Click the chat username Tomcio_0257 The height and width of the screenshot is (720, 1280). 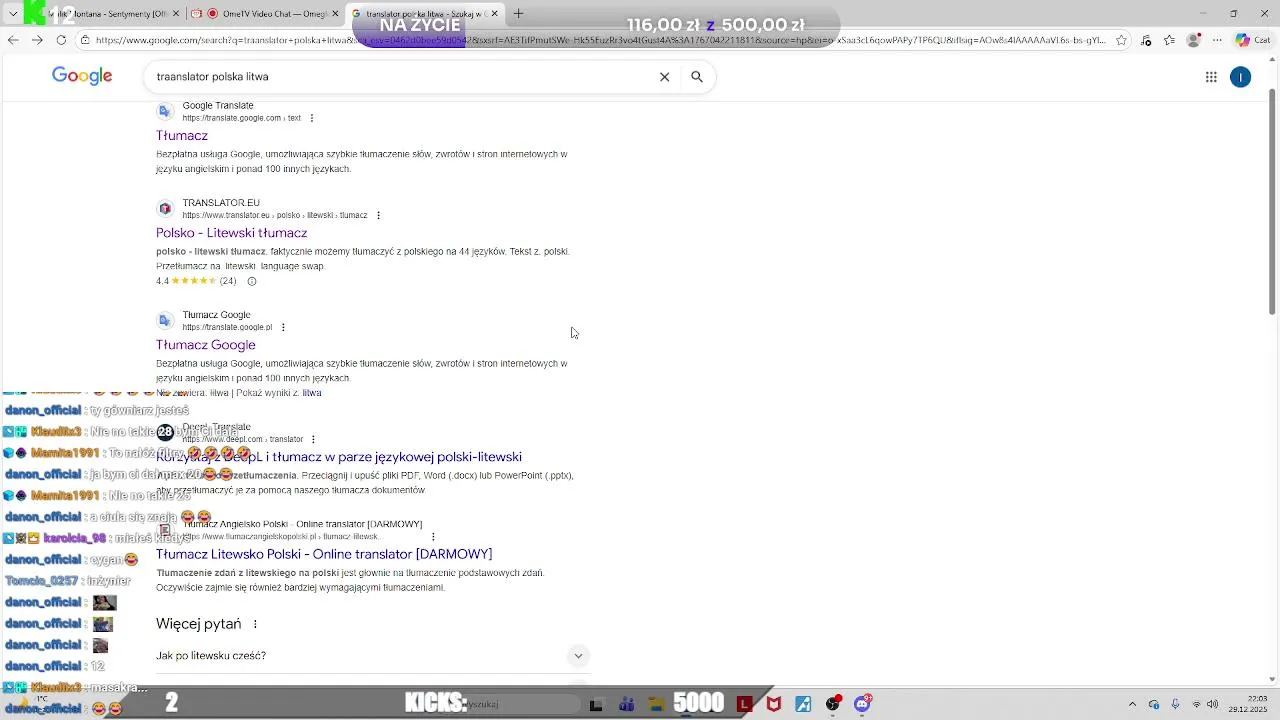(x=41, y=581)
